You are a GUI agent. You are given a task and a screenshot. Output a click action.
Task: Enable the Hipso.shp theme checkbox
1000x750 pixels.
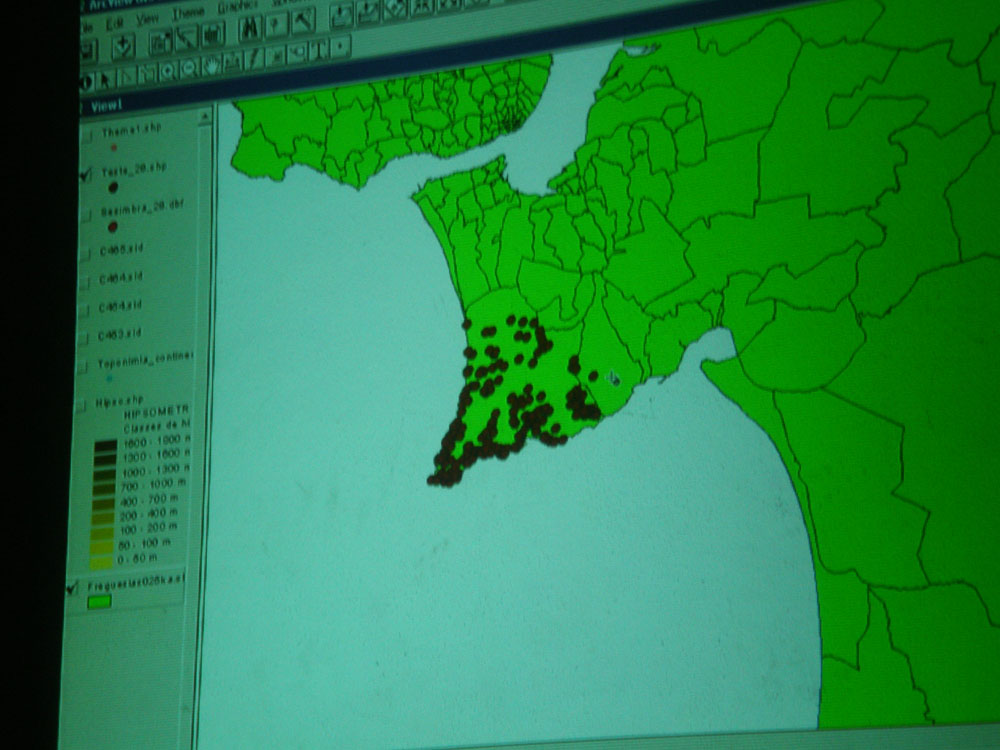click(x=82, y=406)
